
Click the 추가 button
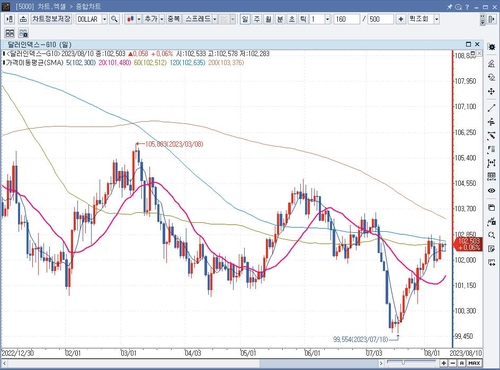[x=151, y=19]
